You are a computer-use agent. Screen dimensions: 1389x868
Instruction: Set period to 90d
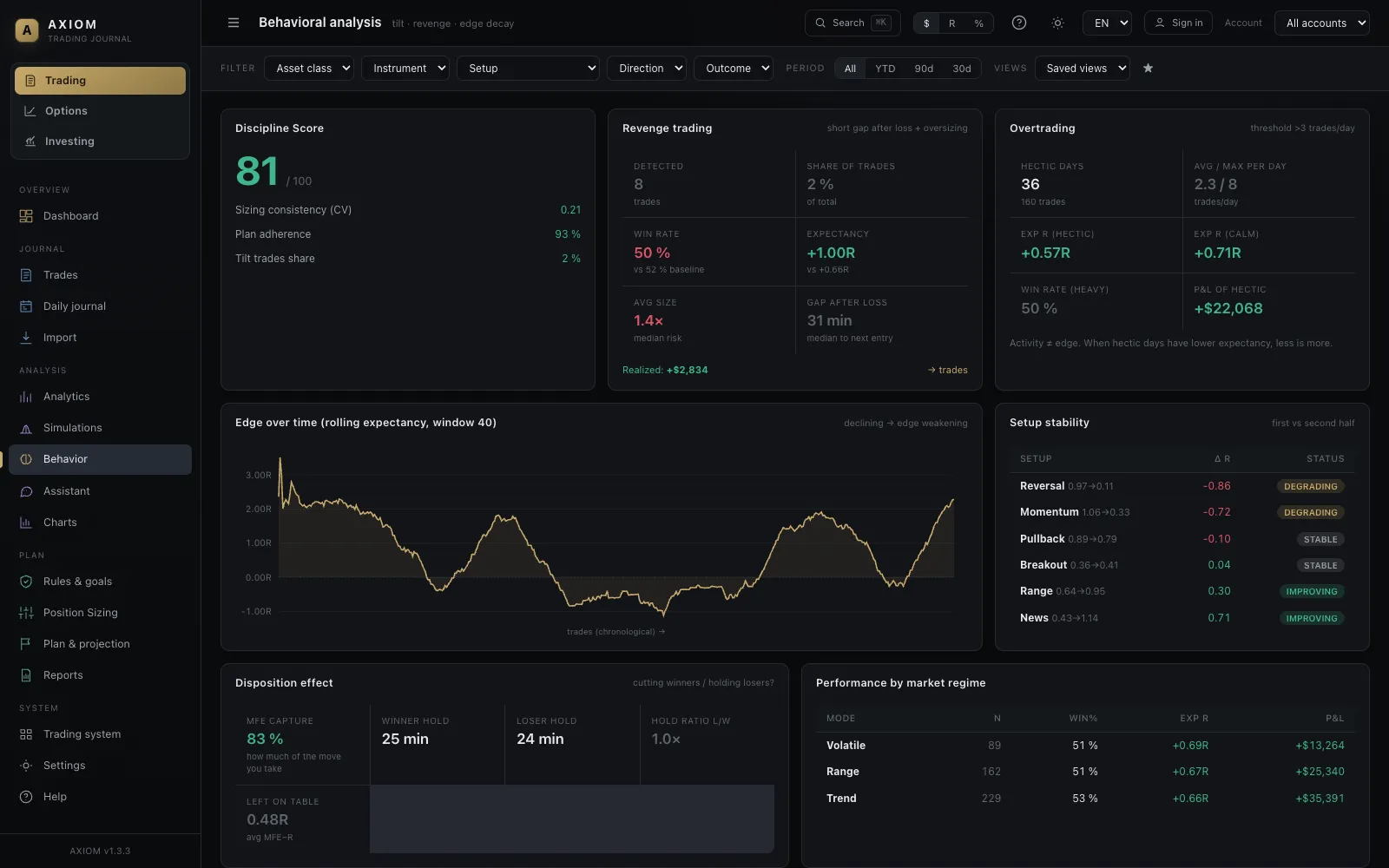click(924, 69)
